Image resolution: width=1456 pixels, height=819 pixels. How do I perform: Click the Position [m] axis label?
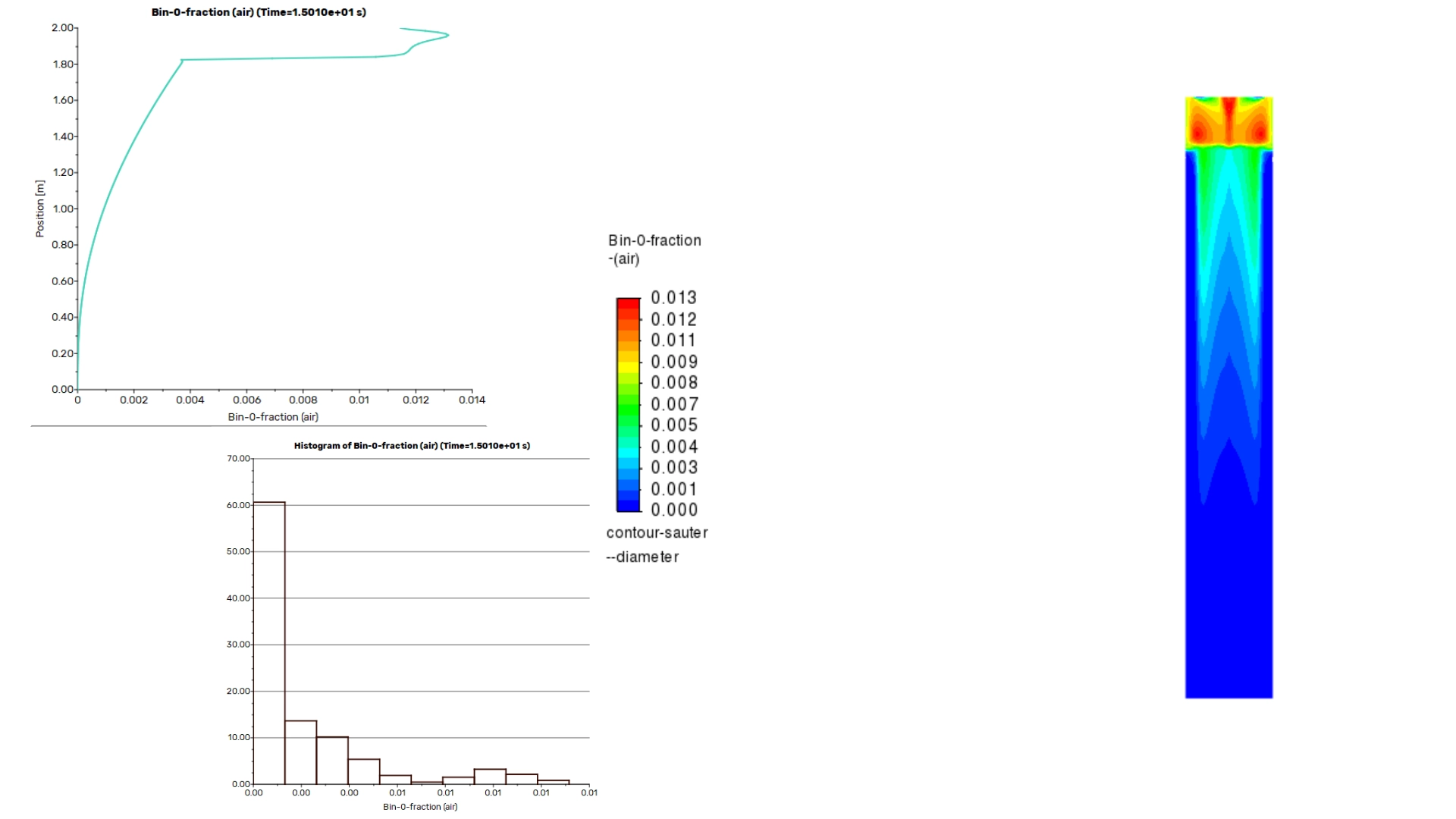(39, 209)
